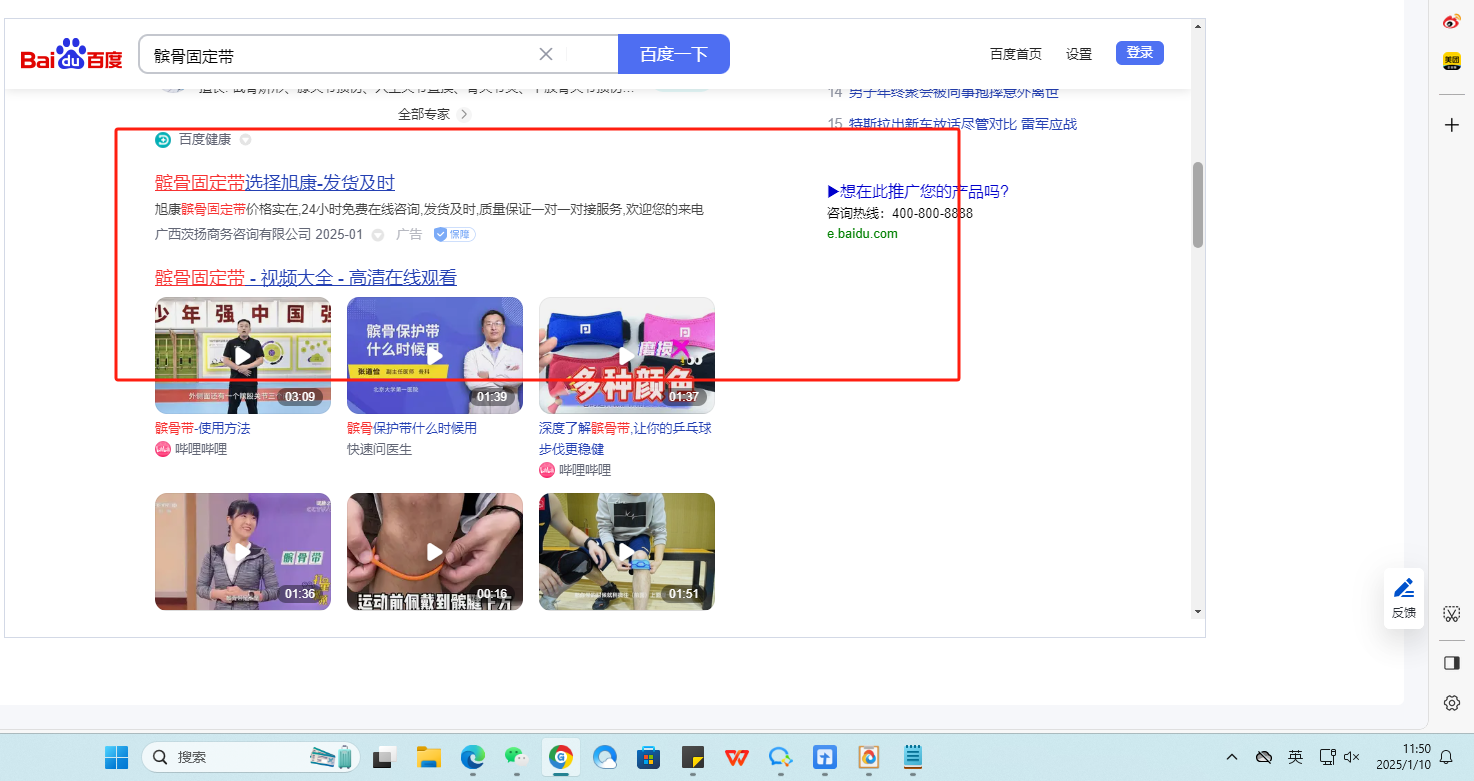Screen dimensions: 1474x781
Task: Show hidden system tray icons
Action: pyautogui.click(x=1232, y=757)
